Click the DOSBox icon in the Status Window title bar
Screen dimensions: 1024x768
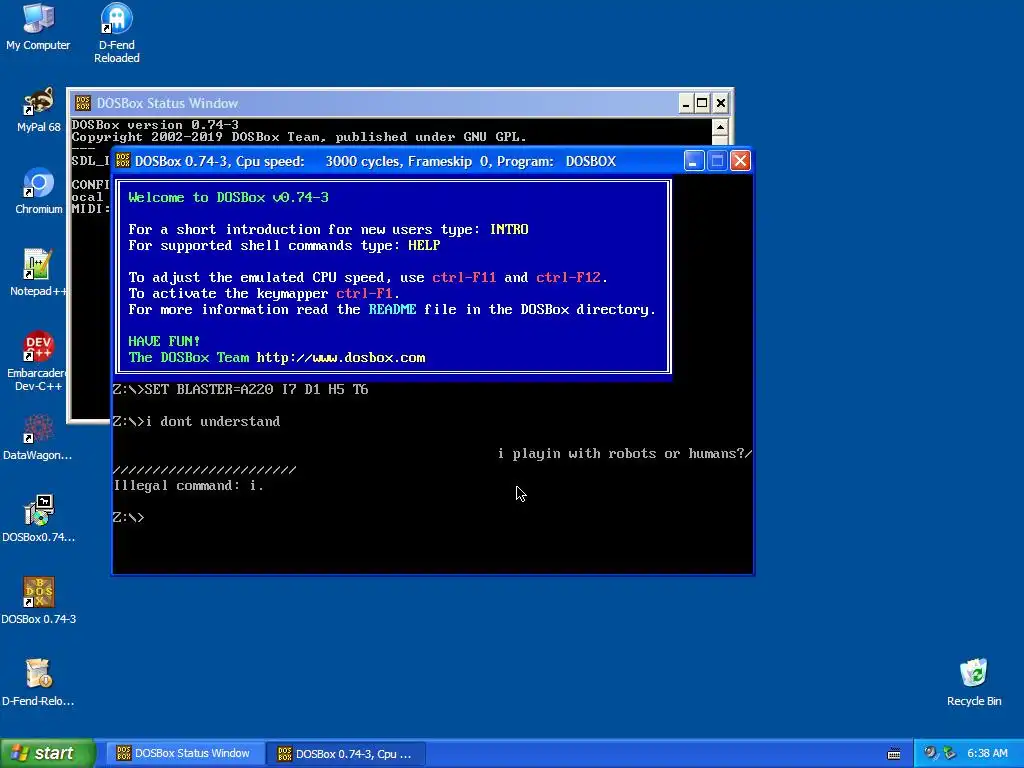(x=83, y=103)
